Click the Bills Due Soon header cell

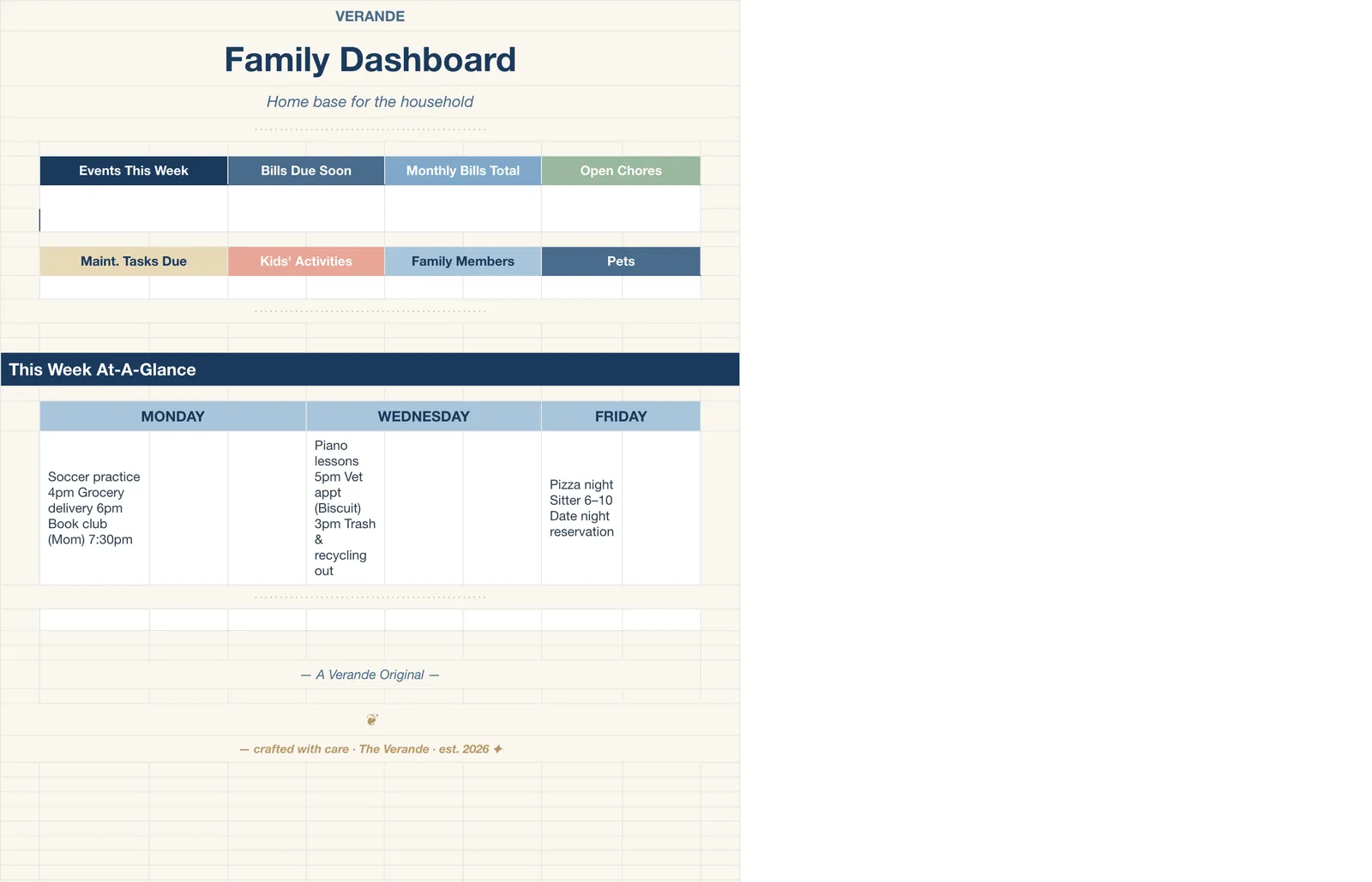[306, 171]
